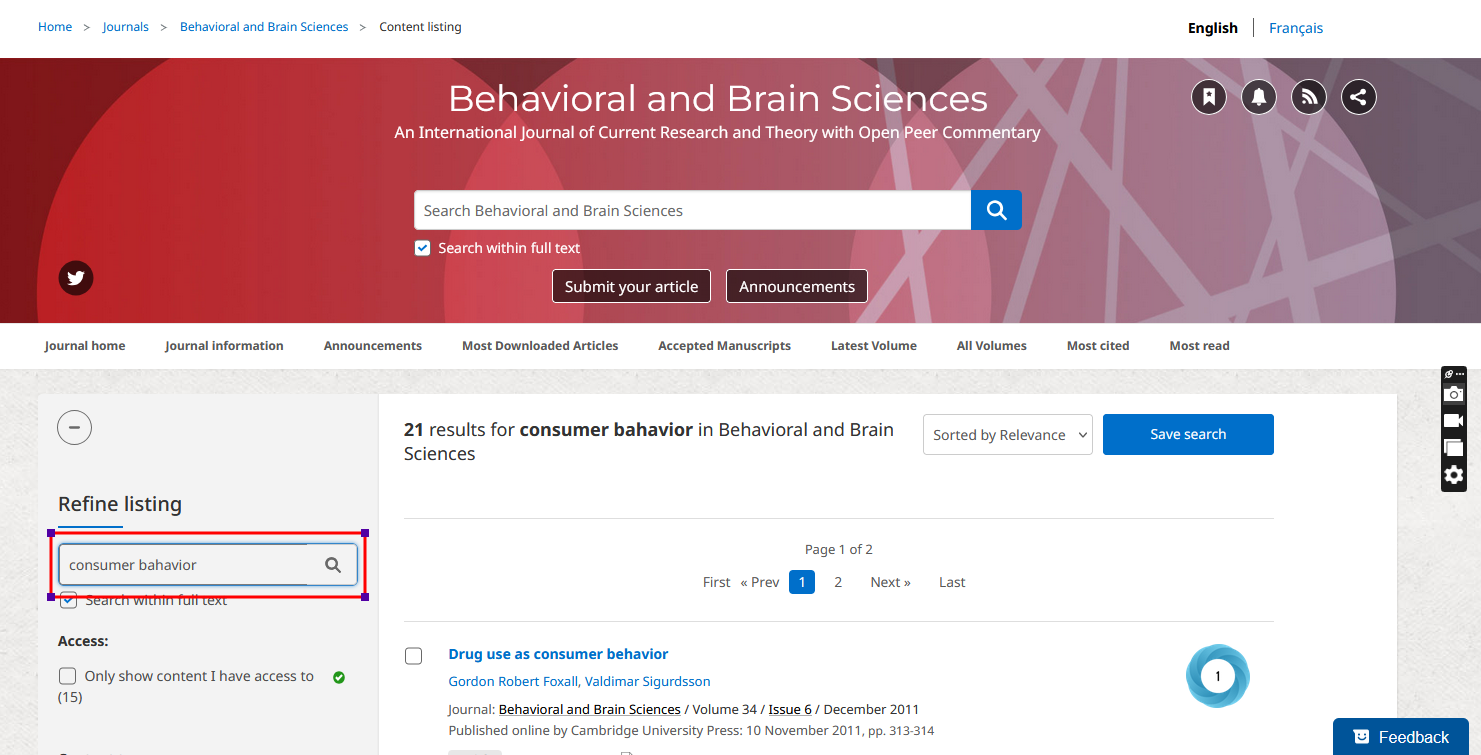Collapse the Refine listing panel
The width and height of the screenshot is (1481, 755).
tap(75, 428)
